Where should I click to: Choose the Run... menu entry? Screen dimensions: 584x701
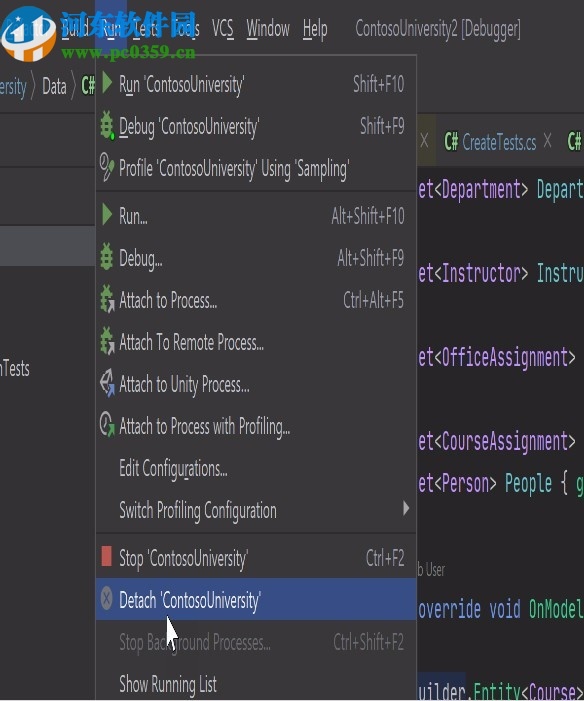tap(256, 215)
